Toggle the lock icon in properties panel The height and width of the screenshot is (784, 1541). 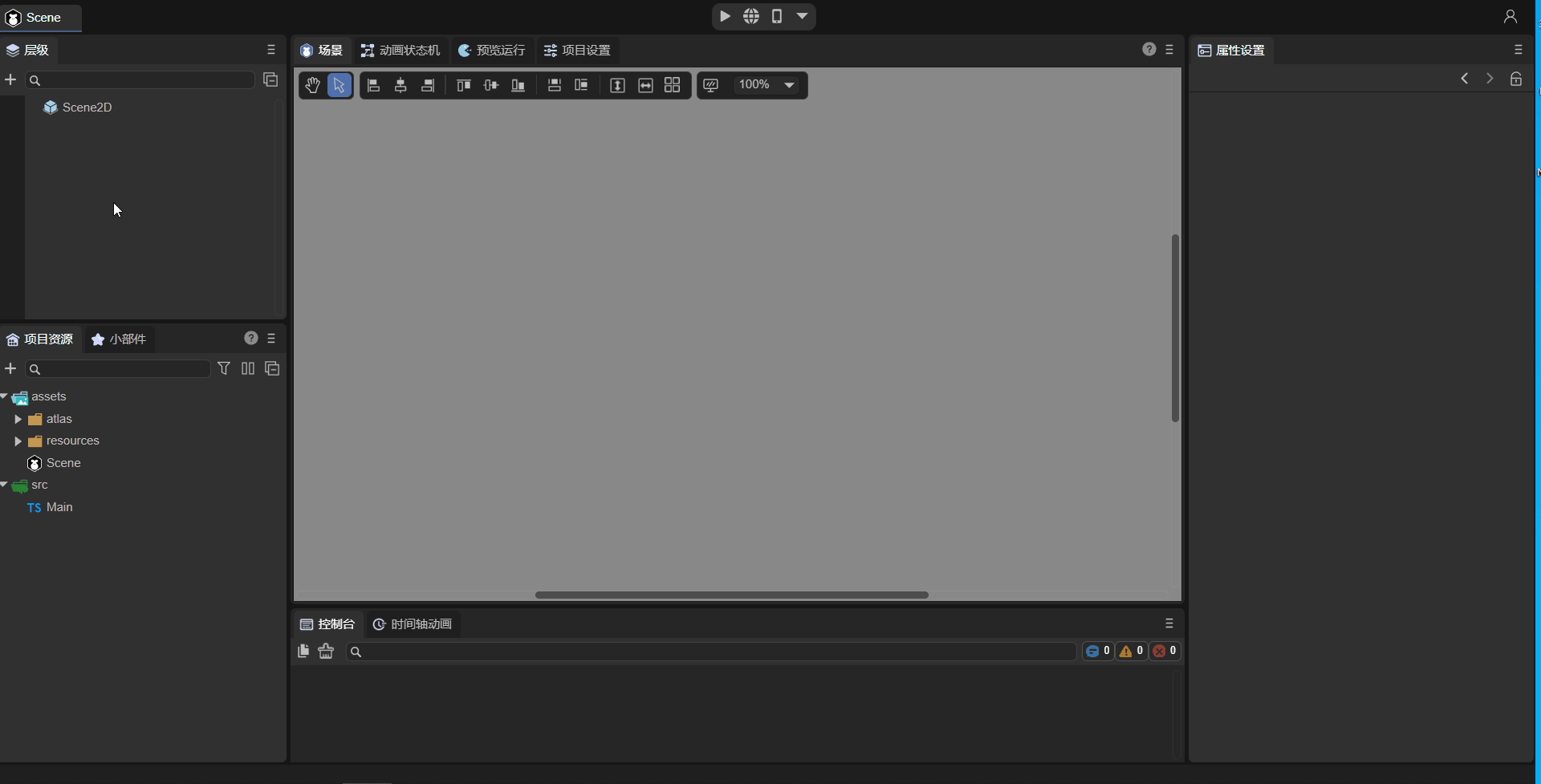(1515, 79)
